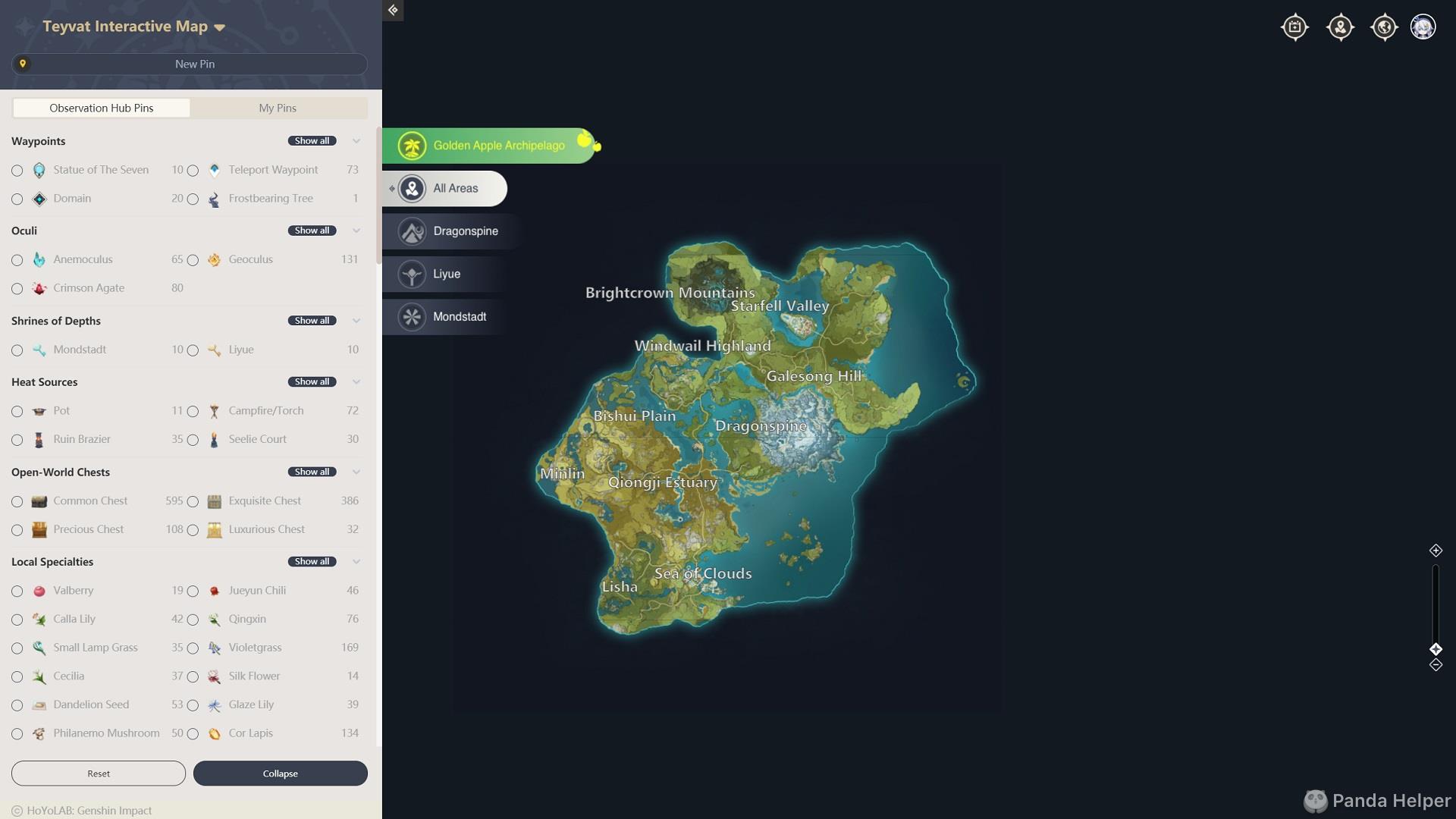The height and width of the screenshot is (819, 1456).
Task: Click the Jueyun Chili icon
Action: (215, 591)
